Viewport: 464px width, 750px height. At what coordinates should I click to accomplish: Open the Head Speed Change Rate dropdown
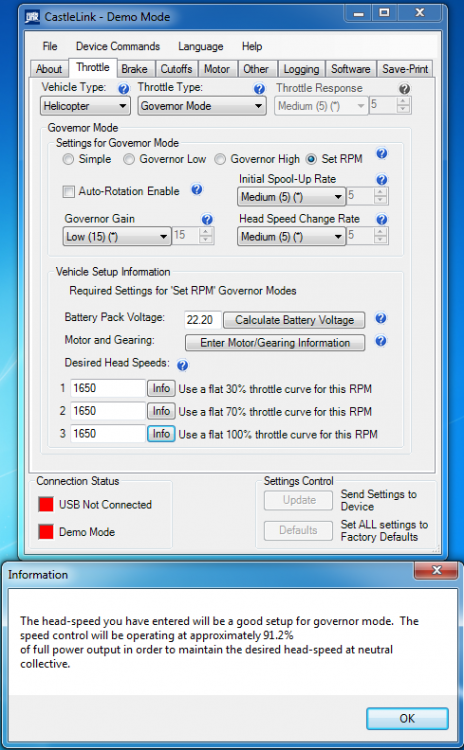[291, 237]
